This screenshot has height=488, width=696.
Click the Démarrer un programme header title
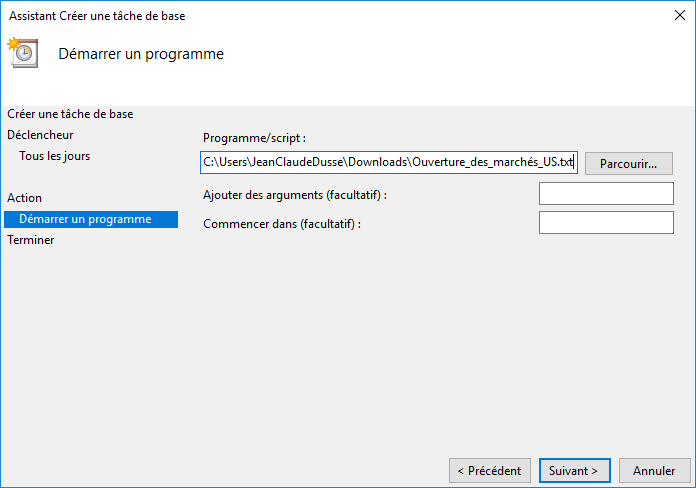(141, 53)
